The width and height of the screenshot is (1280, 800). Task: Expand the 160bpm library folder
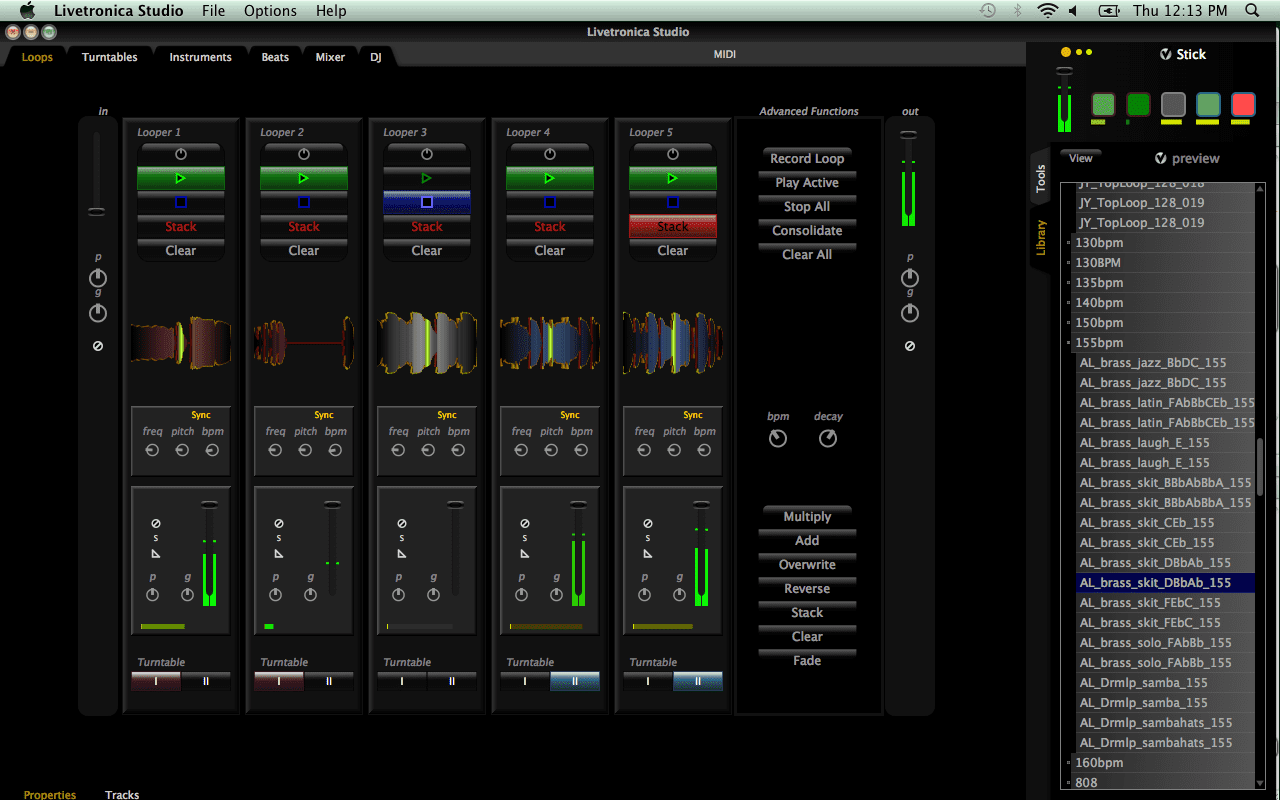[1069, 763]
